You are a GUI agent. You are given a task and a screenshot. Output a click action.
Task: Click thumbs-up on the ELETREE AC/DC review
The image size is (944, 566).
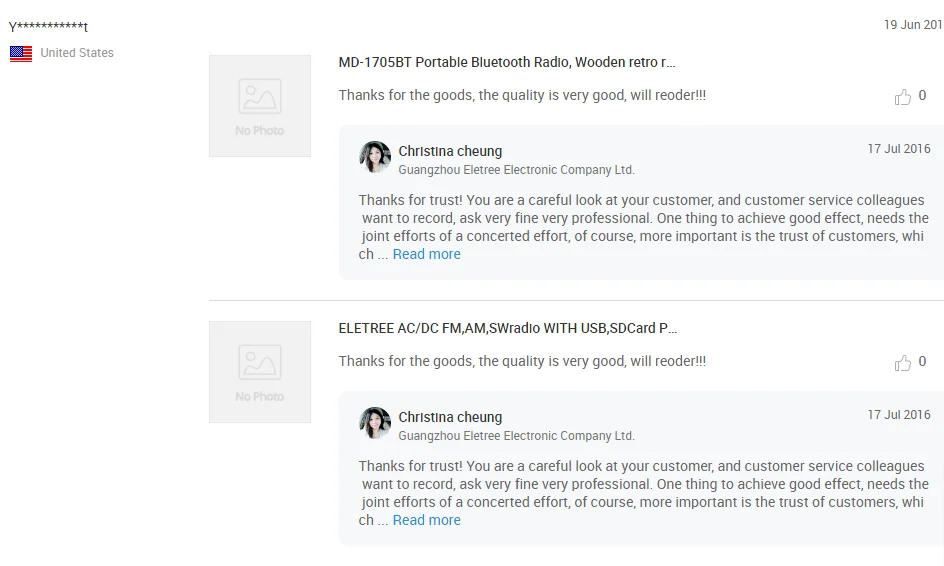point(902,362)
